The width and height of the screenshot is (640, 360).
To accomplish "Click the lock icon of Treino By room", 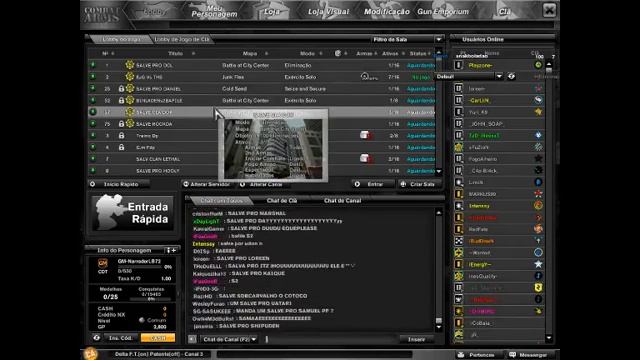I will pyautogui.click(x=121, y=136).
